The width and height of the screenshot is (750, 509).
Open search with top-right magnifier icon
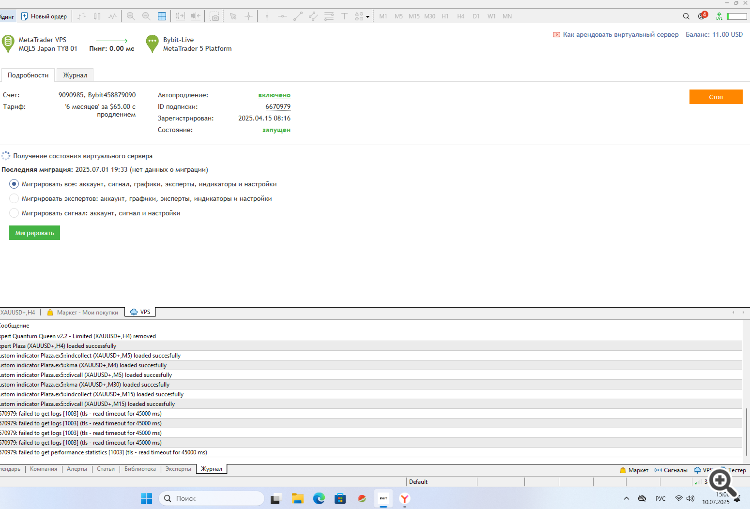point(686,16)
